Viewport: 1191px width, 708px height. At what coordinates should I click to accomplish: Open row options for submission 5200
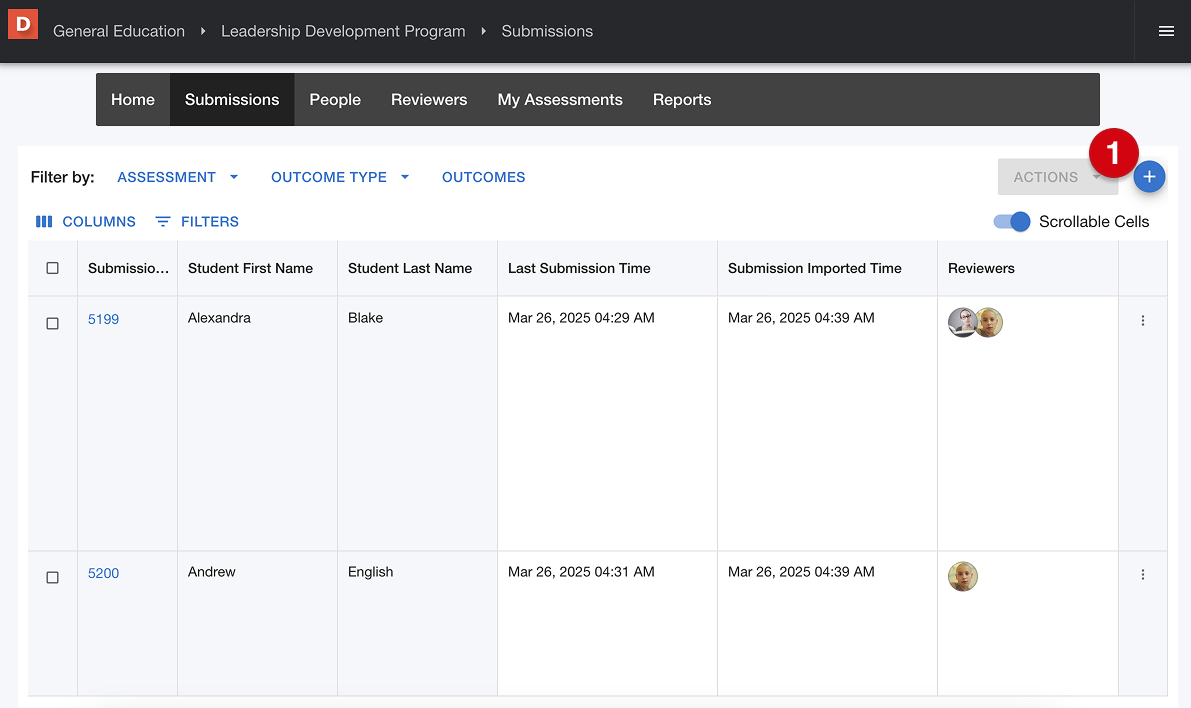point(1143,575)
